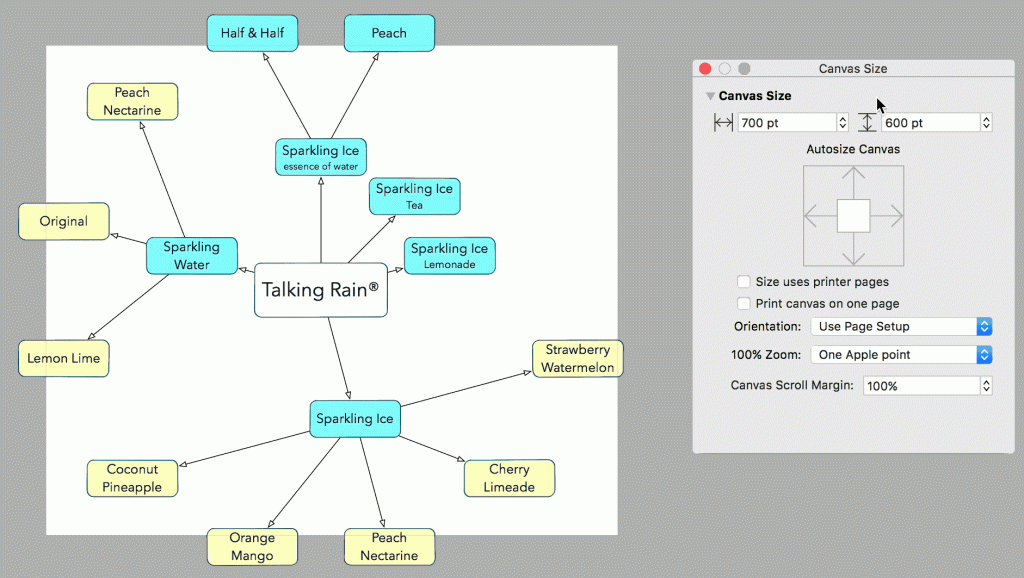Click the autosize canvas right arrow
Image resolution: width=1024 pixels, height=578 pixels.
tap(888, 216)
